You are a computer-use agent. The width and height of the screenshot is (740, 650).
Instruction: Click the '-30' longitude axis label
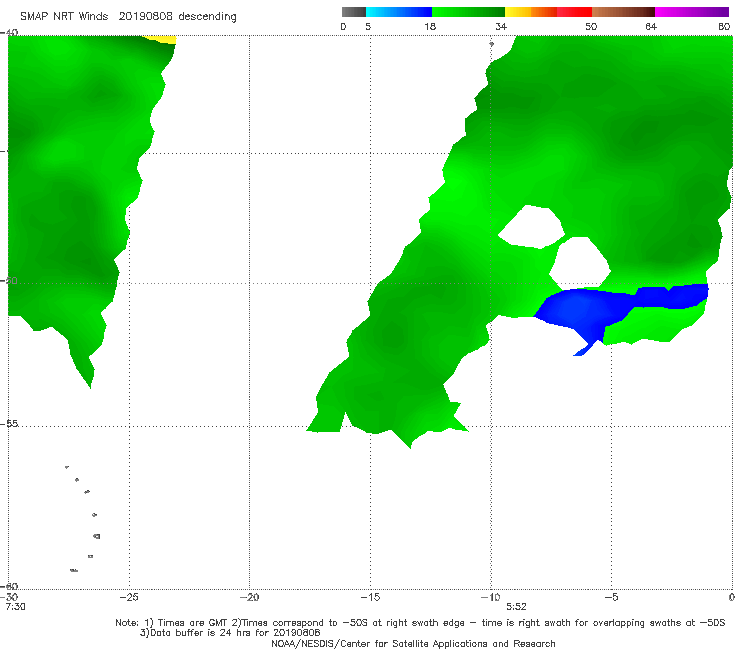(10, 597)
